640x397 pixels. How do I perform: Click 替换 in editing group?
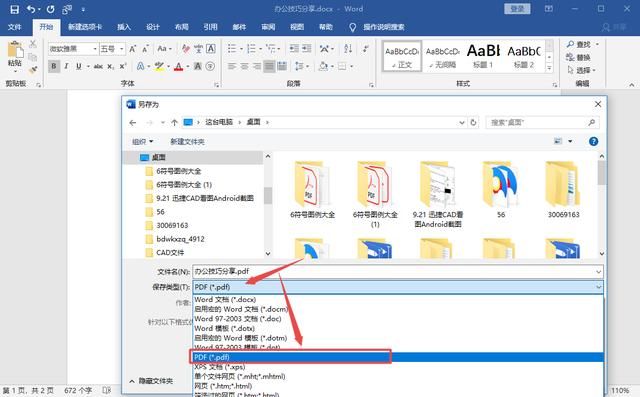tap(579, 57)
